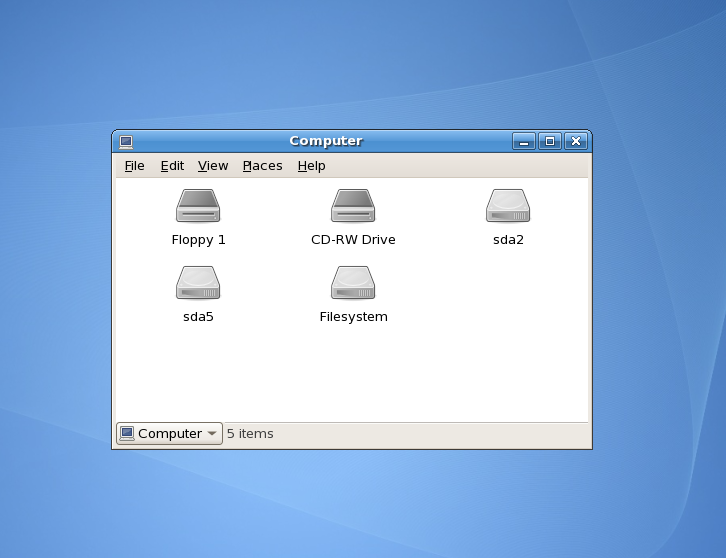726x558 pixels.
Task: Click the 'CD-RW Drive' label text
Action: pos(353,240)
